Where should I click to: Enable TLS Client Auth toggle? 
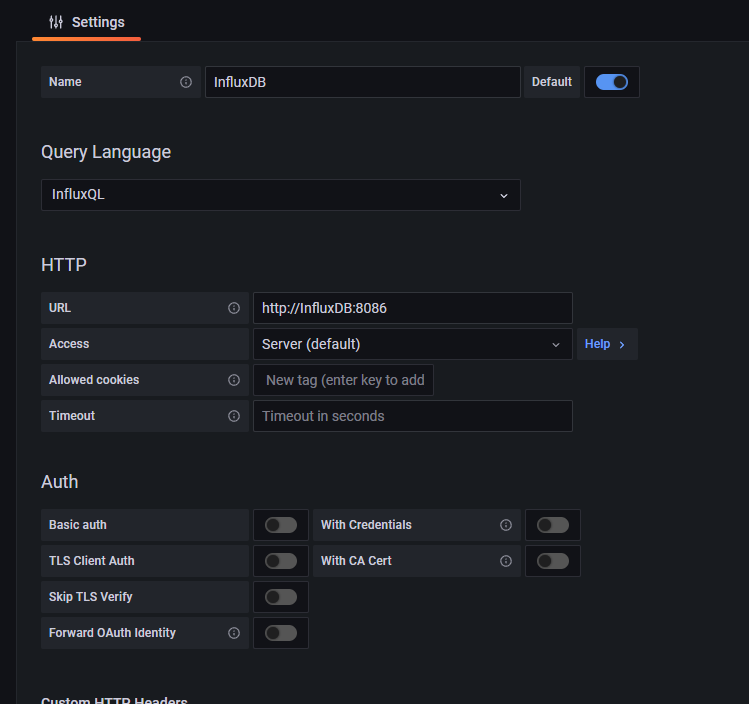(281, 561)
